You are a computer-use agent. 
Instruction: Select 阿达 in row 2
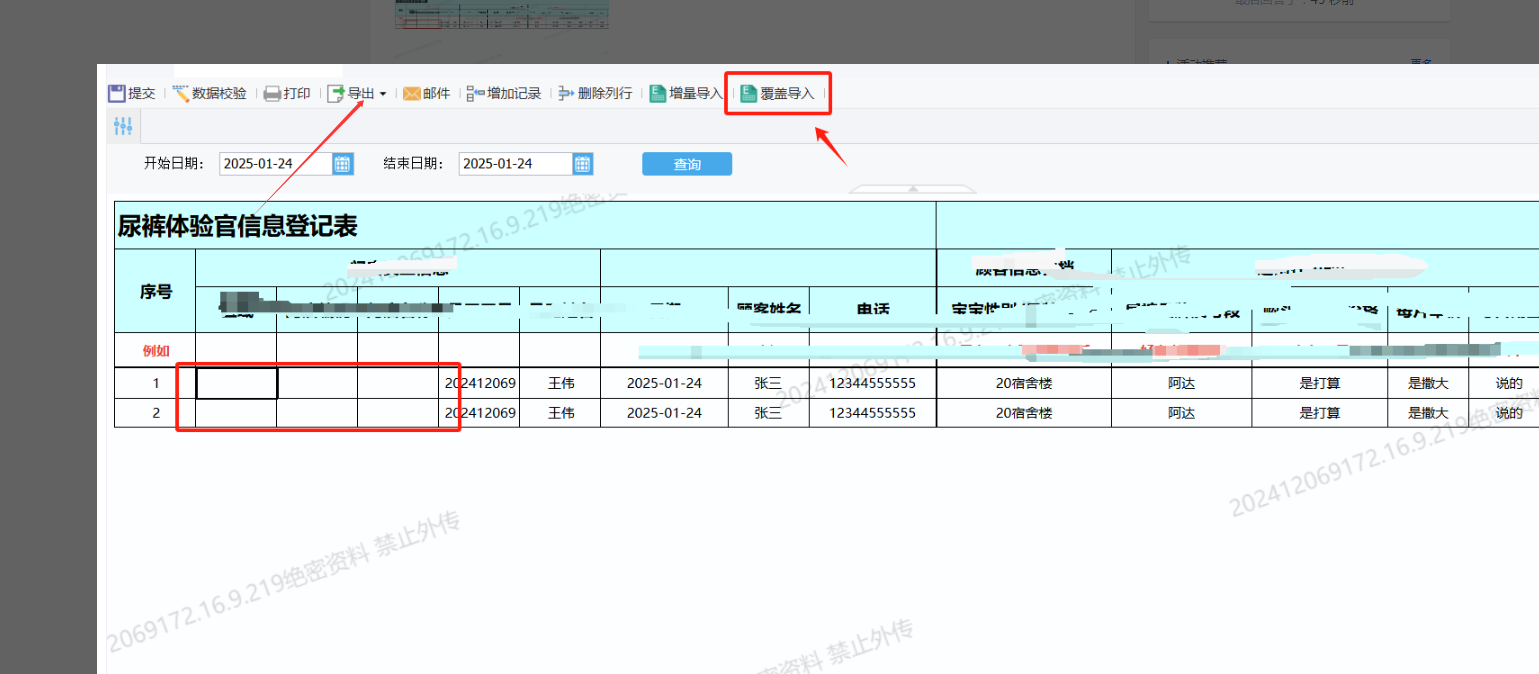coord(1181,412)
